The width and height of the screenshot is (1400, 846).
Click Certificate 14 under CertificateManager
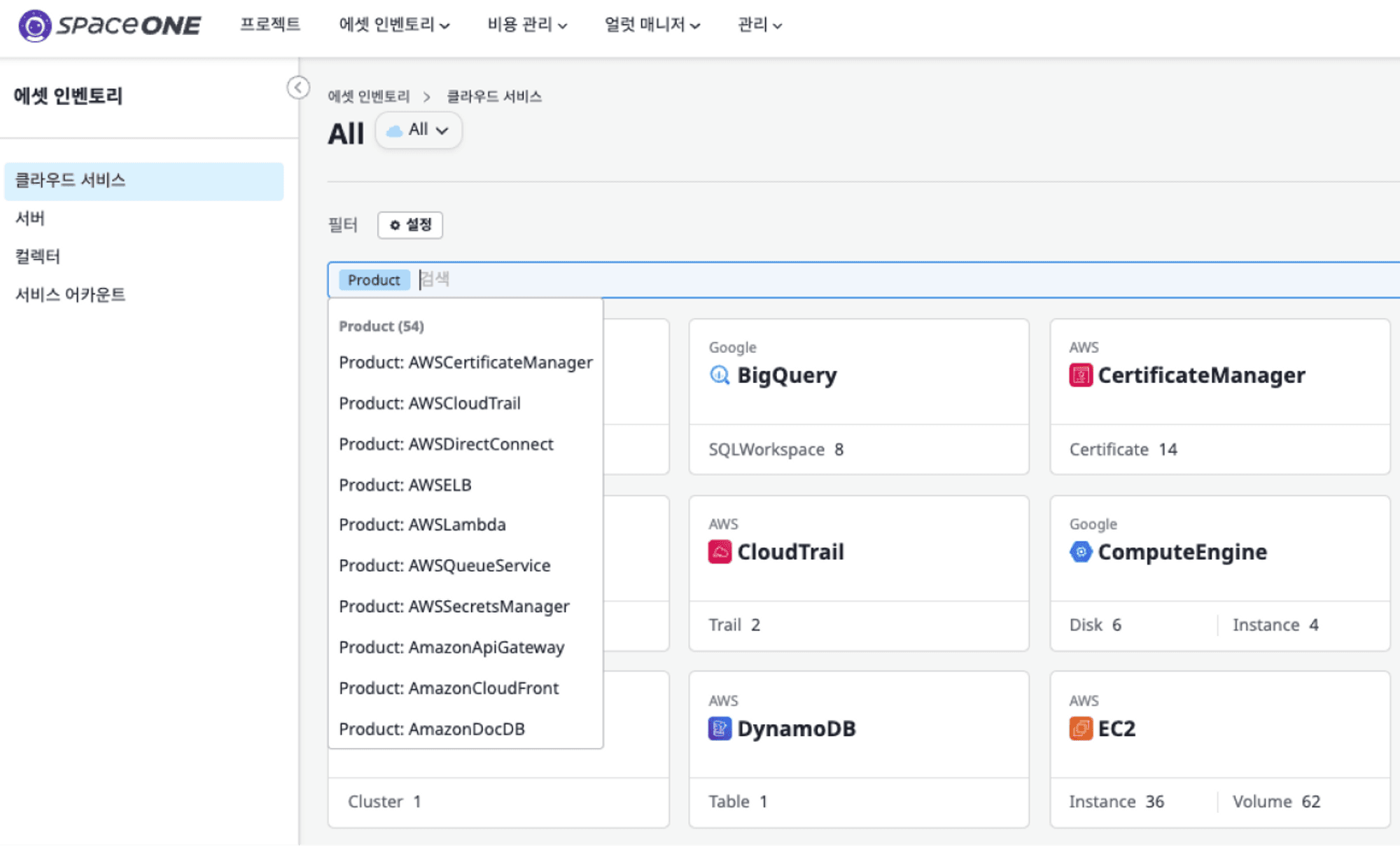(1123, 450)
